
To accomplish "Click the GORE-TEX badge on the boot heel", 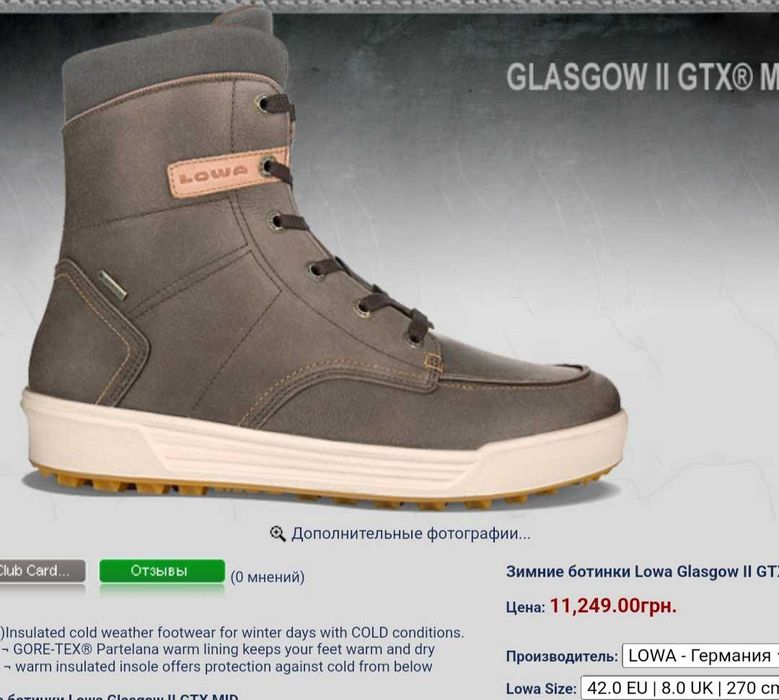I will click(112, 284).
